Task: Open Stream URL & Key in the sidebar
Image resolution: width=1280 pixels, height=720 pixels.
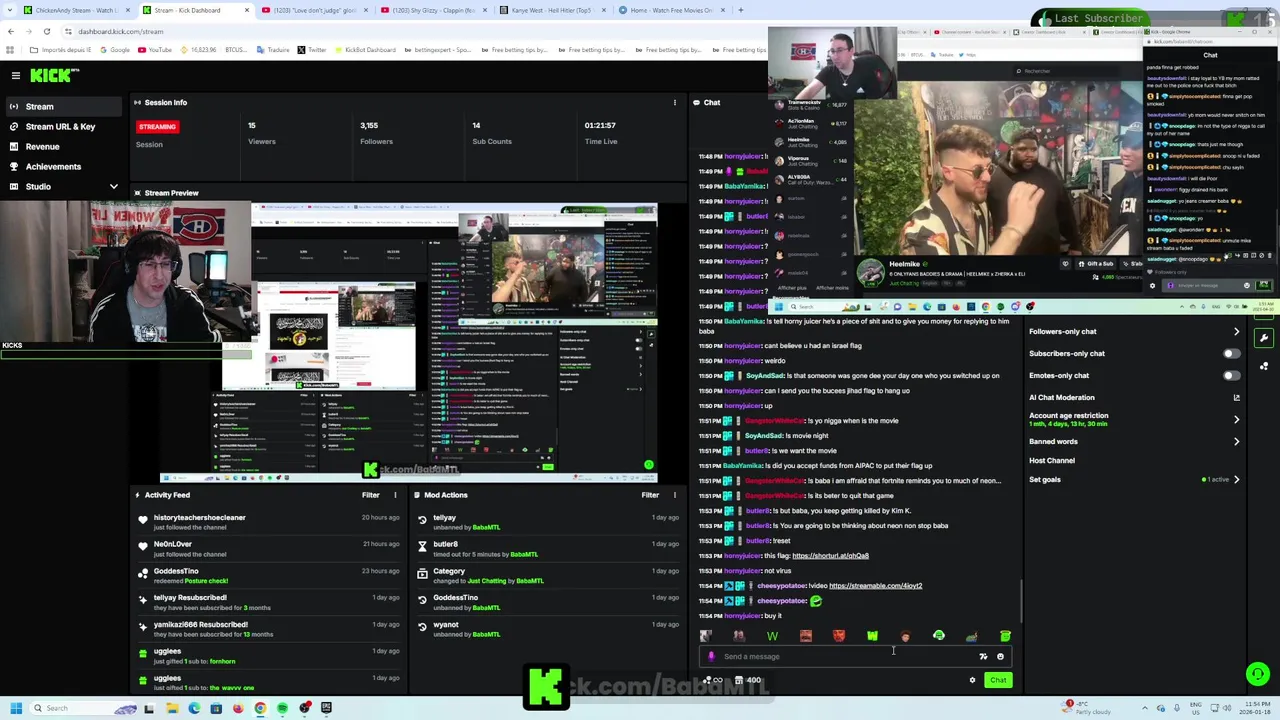Action: (x=60, y=127)
